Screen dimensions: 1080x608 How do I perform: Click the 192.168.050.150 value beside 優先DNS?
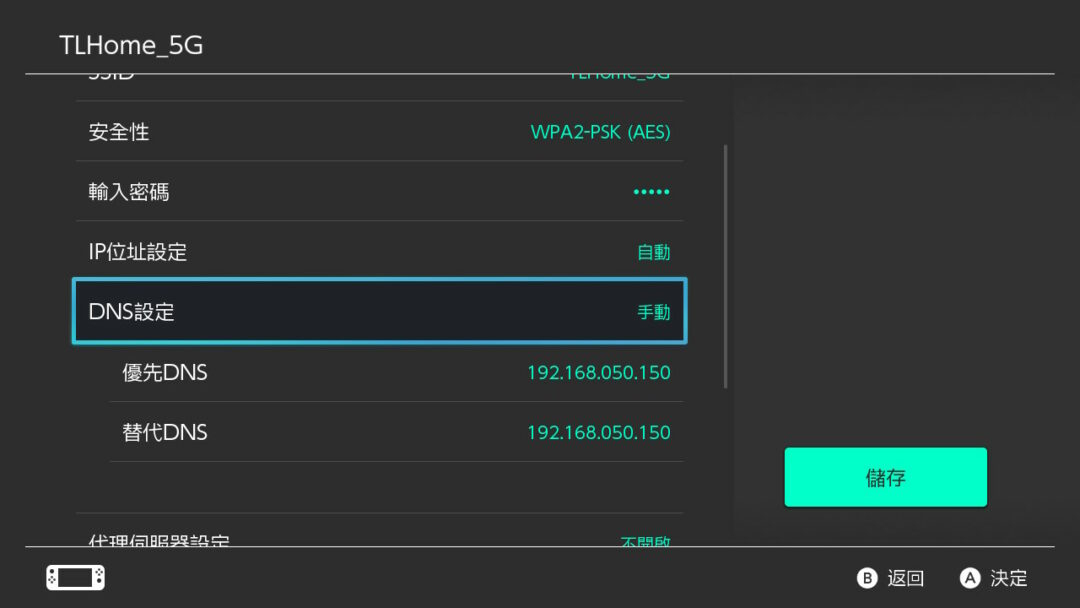tap(599, 373)
